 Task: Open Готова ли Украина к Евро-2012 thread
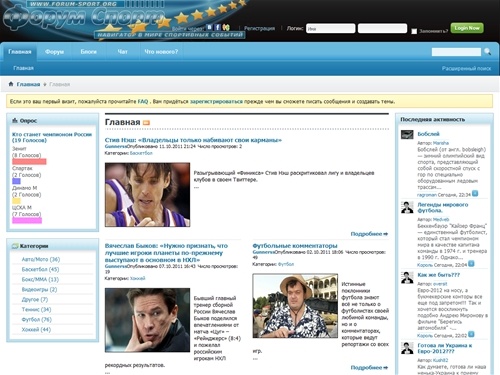pos(445,348)
